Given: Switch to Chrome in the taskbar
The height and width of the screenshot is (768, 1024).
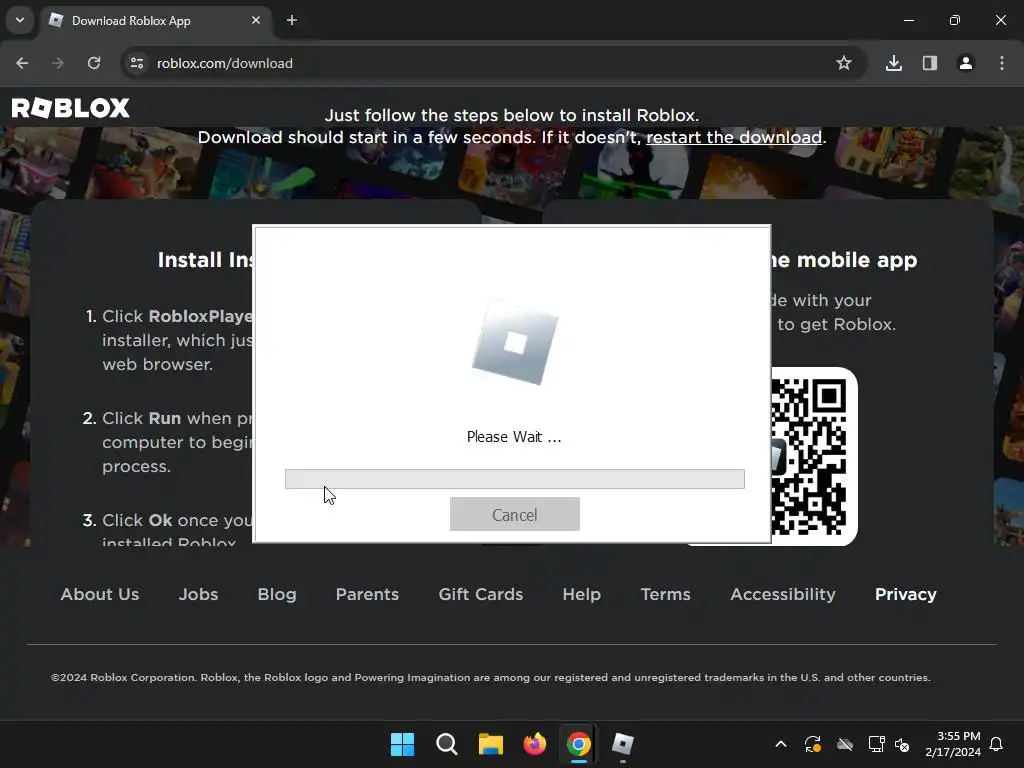Looking at the screenshot, I should (x=579, y=744).
